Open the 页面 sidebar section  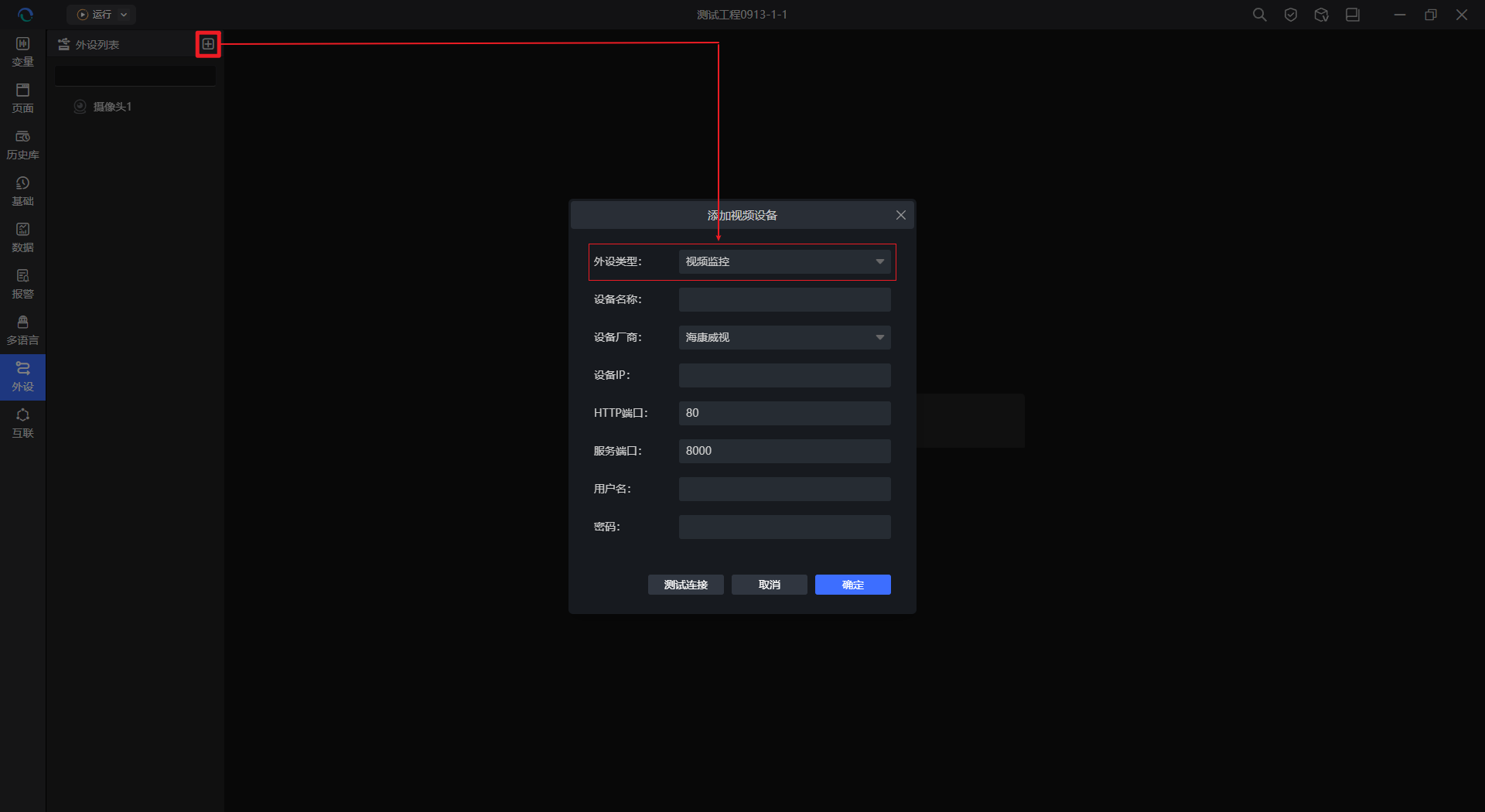tap(22, 98)
